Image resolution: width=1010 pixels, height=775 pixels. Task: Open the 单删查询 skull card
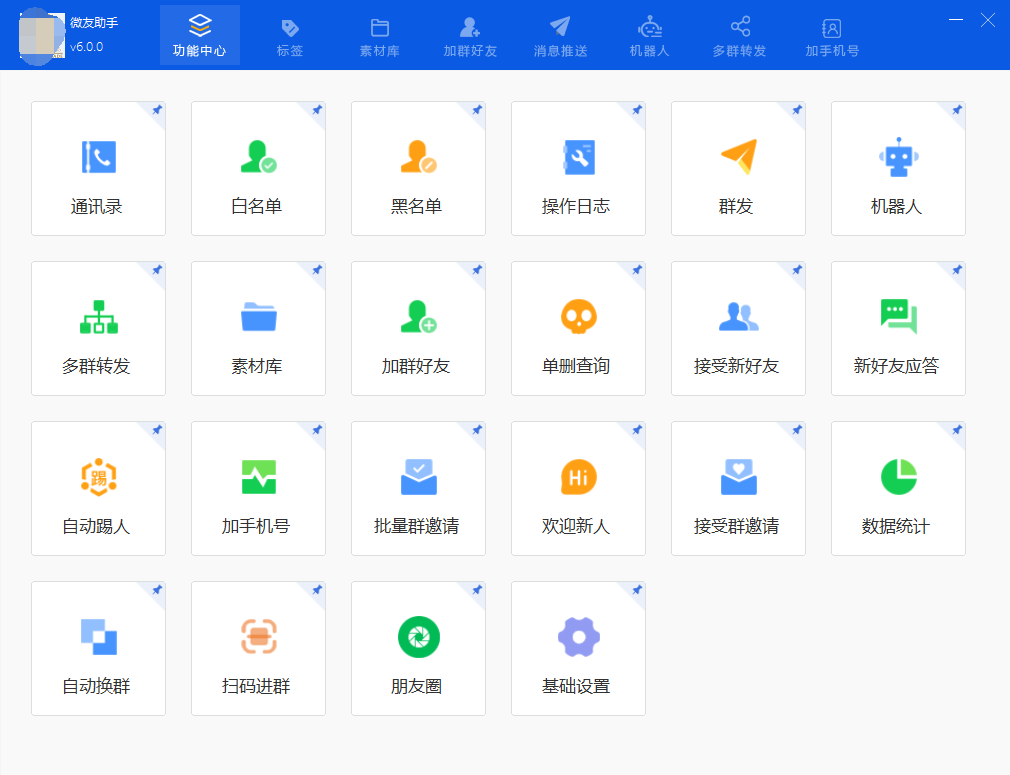578,329
